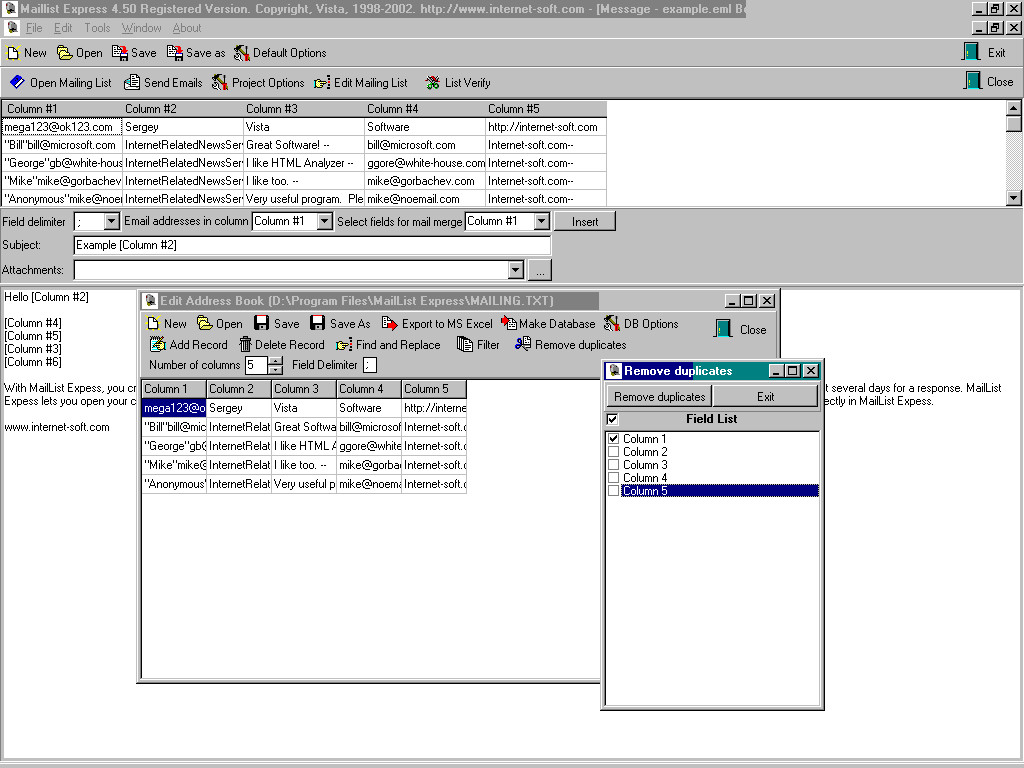
Task: Toggle the Field List select-all checkbox
Action: click(x=613, y=419)
